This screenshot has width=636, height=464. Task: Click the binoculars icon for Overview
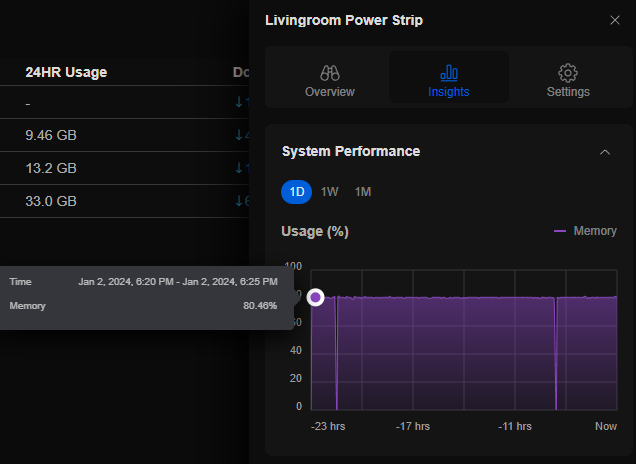coord(330,73)
